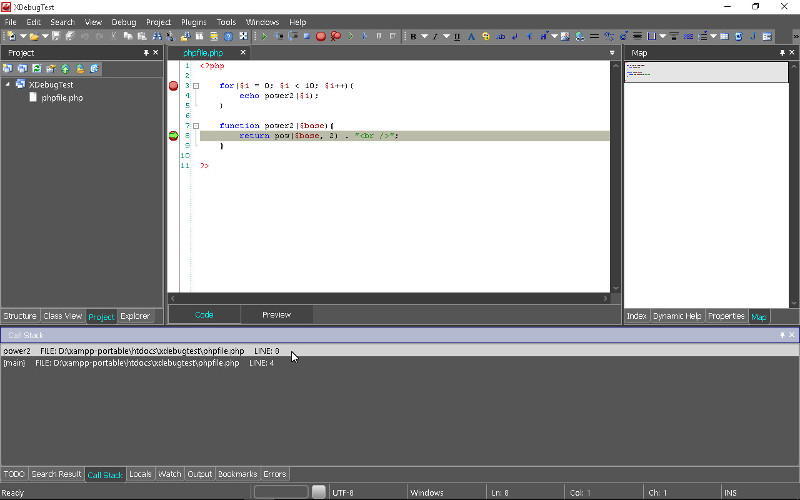This screenshot has width=800, height=500.
Task: Click the Find binoculars icon
Action: click(x=157, y=36)
